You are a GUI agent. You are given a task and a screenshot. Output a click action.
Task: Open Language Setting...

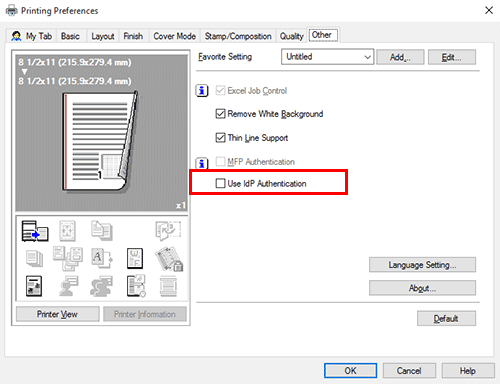[422, 265]
